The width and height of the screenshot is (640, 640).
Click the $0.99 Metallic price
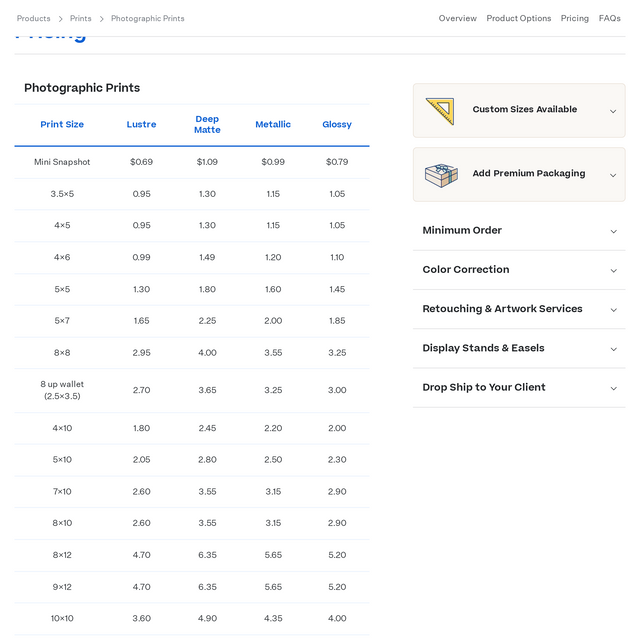273,162
